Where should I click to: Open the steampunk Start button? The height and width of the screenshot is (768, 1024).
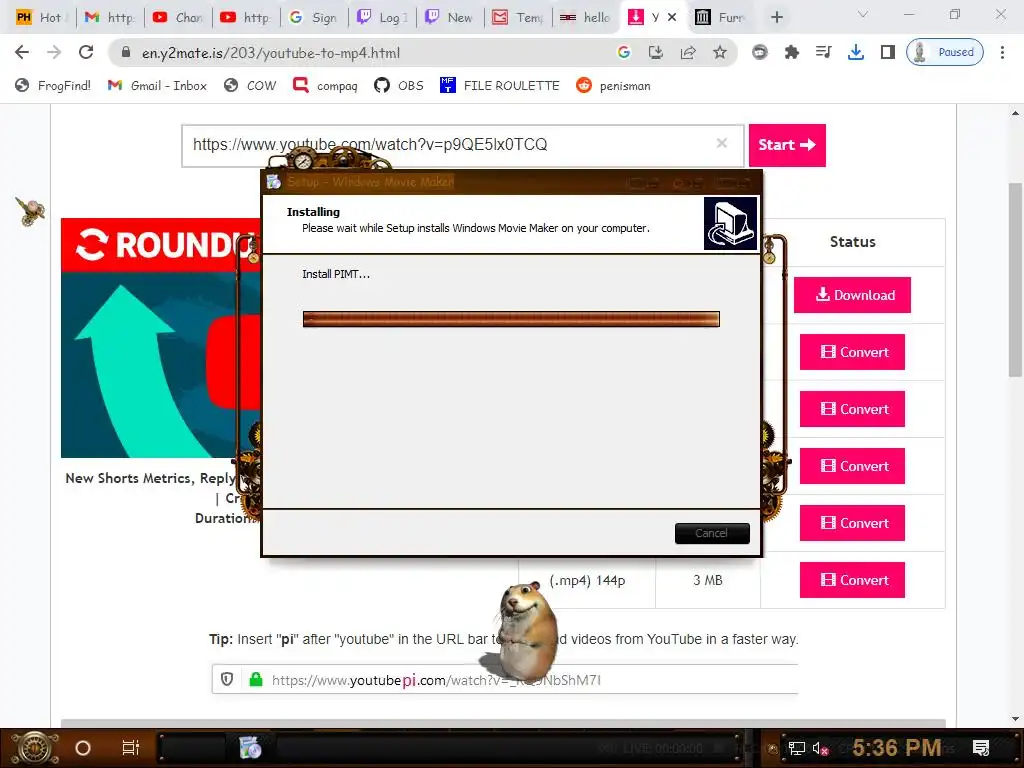(35, 748)
